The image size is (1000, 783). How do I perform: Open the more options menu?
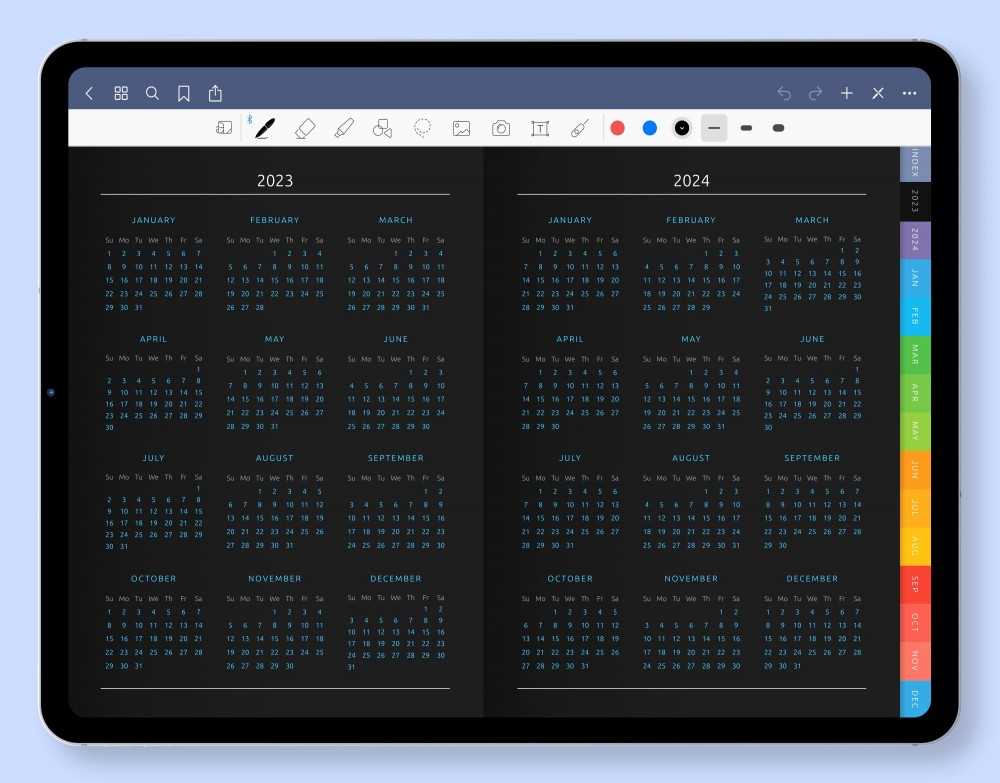909,93
